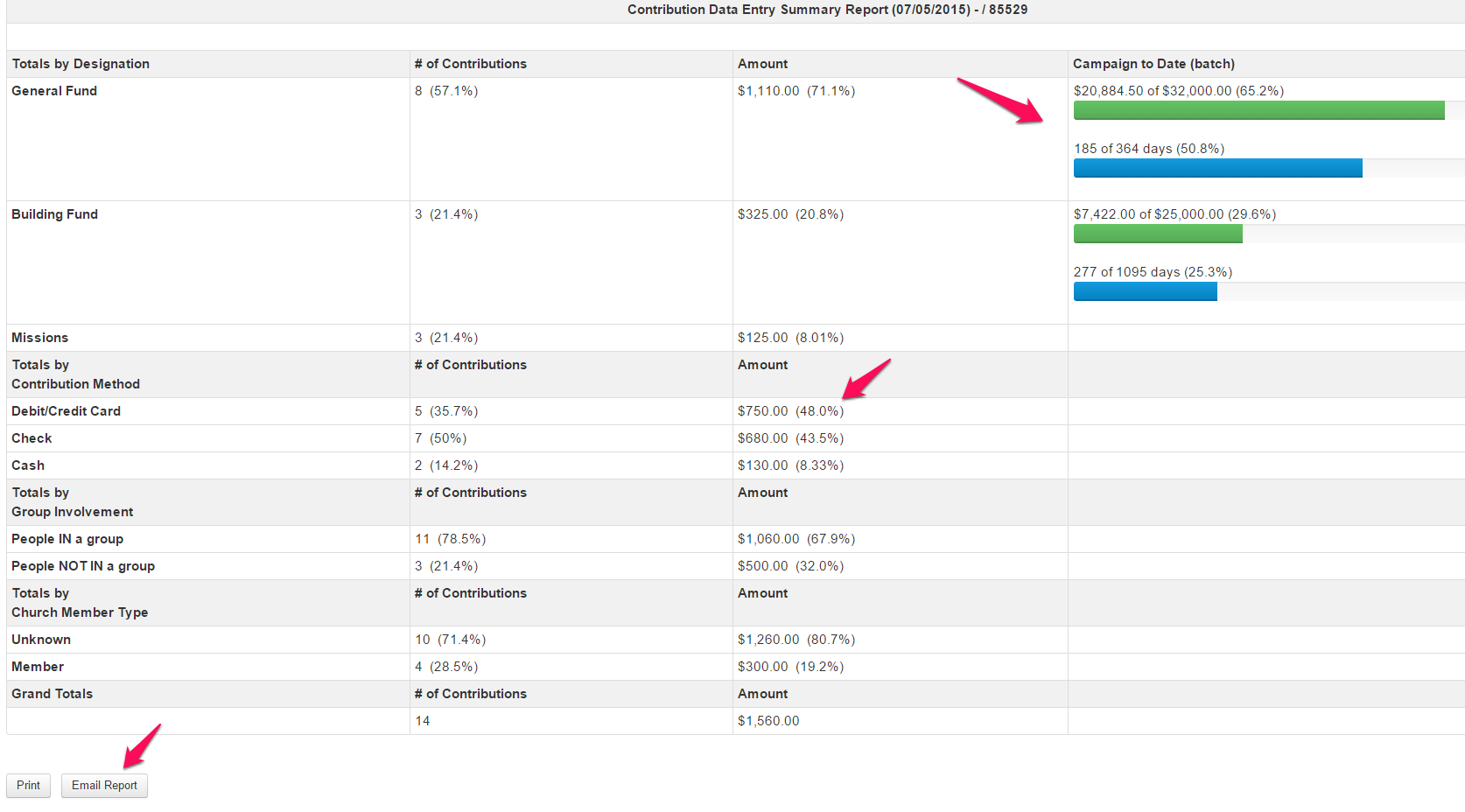1465x812 pixels.
Task: Click the grand total count '14'
Action: pyautogui.click(x=423, y=721)
